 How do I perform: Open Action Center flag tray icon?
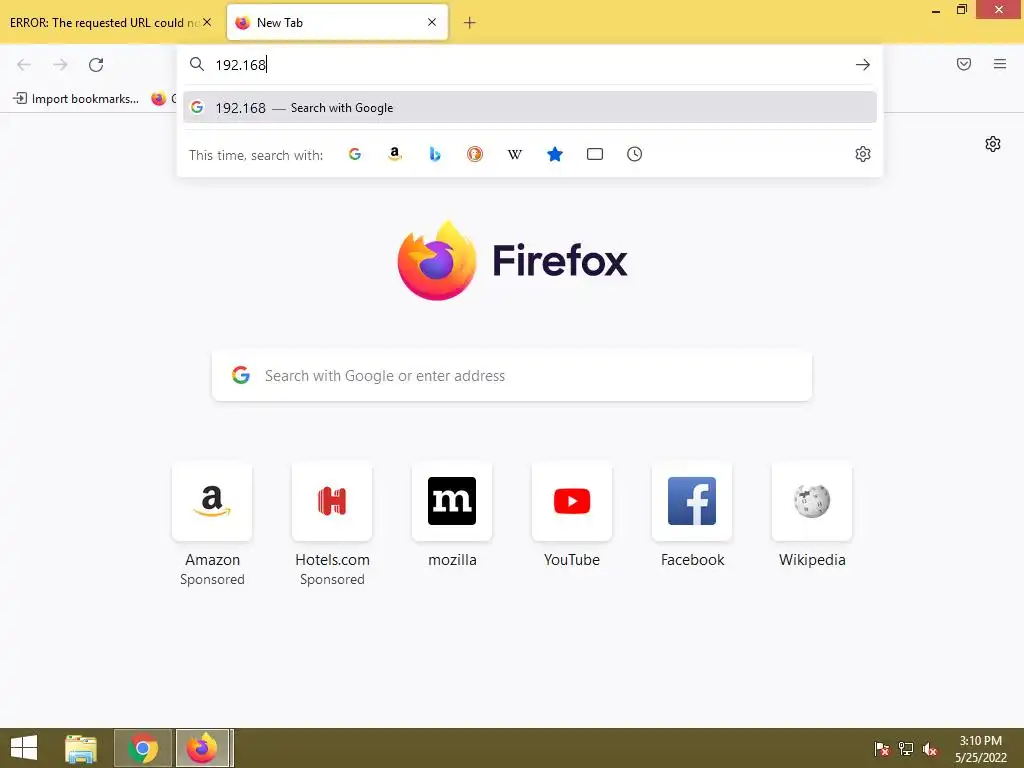(x=882, y=748)
